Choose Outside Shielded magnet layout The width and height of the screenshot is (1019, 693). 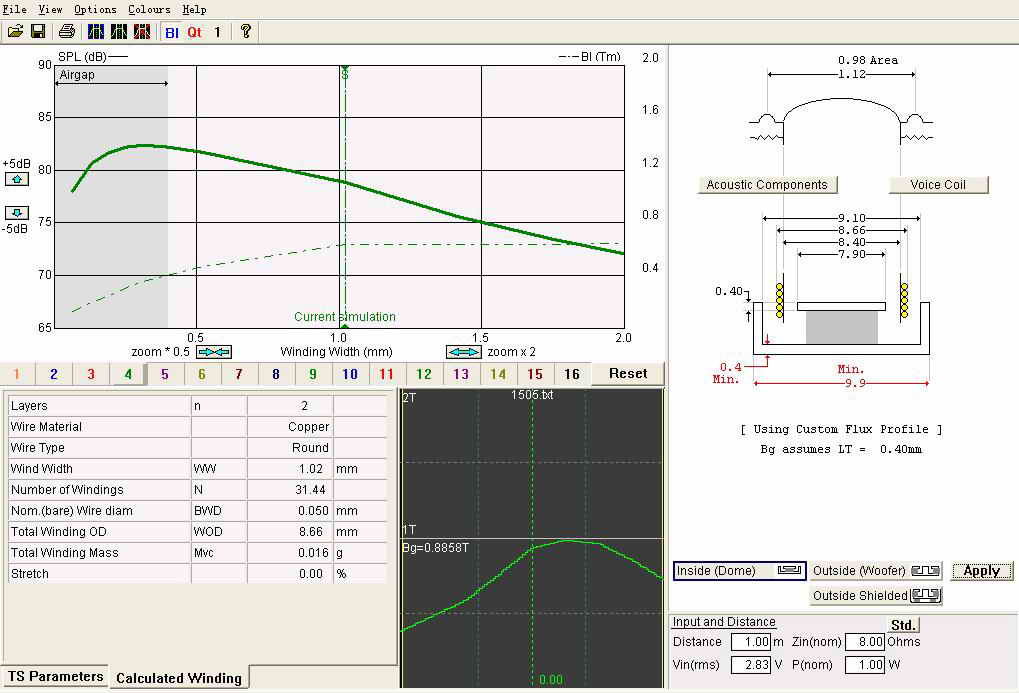[x=876, y=595]
